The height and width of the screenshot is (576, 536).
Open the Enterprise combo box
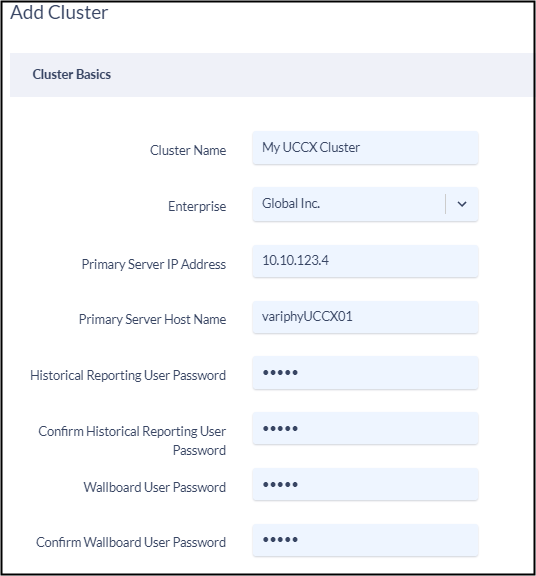[x=365, y=204]
